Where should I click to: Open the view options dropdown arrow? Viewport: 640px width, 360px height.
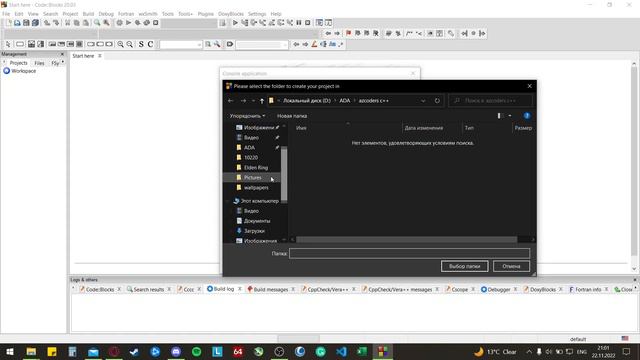(x=510, y=116)
